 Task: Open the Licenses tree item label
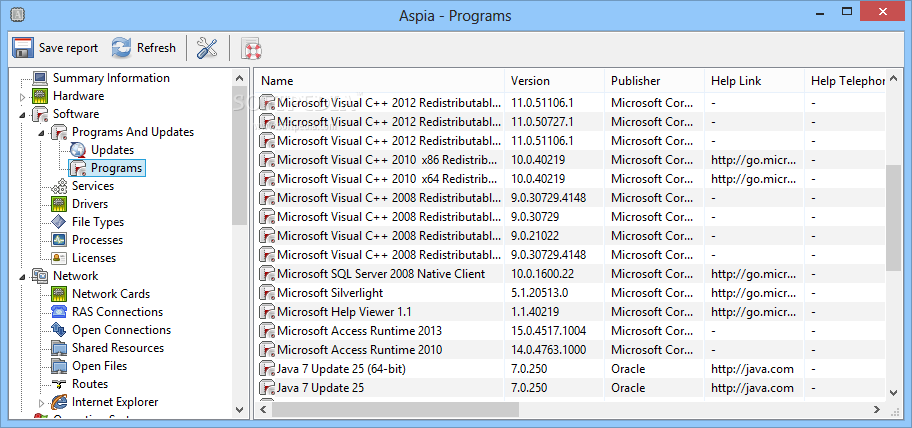[94, 258]
